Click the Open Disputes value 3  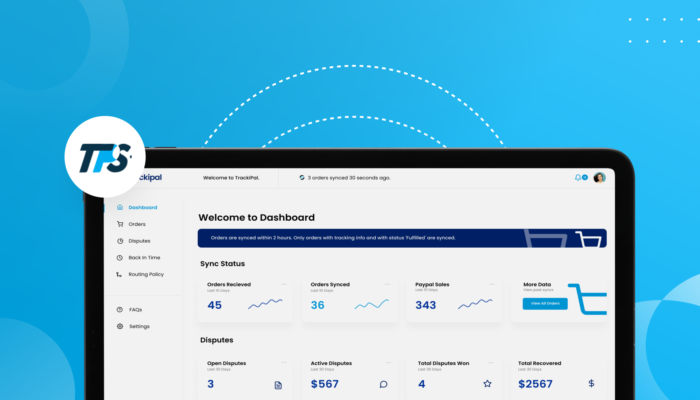[211, 384]
